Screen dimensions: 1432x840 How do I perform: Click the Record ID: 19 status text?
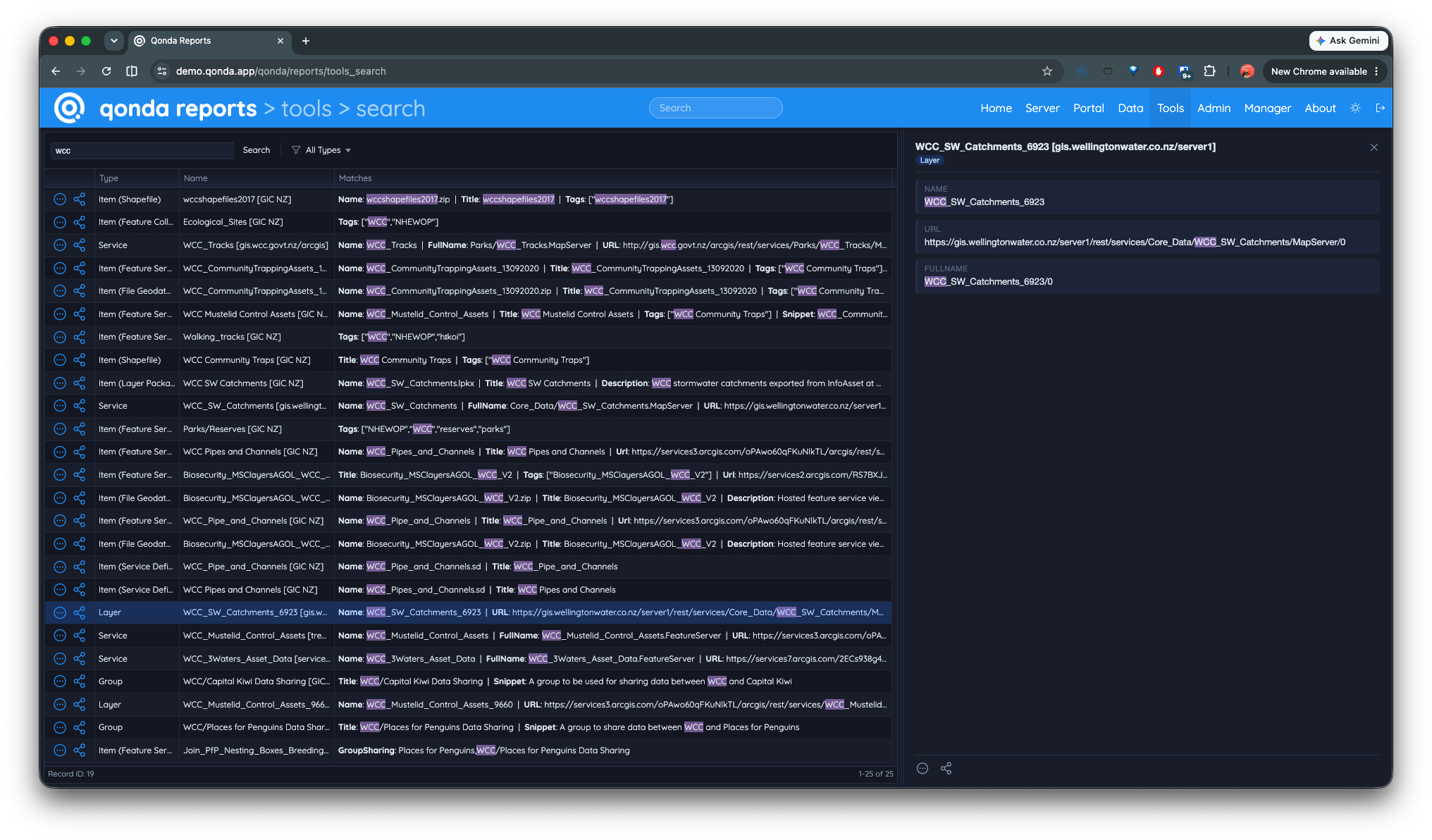(71, 774)
